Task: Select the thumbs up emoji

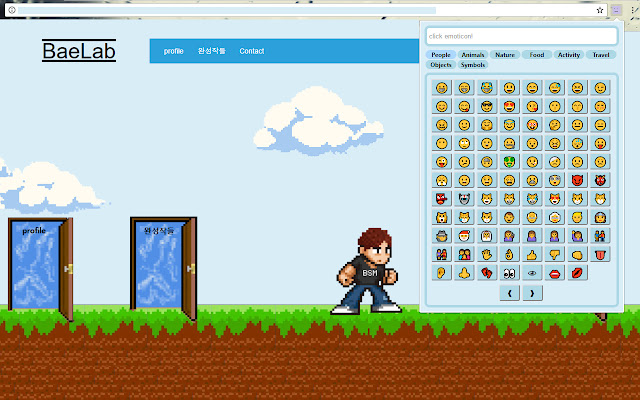Action: point(532,255)
